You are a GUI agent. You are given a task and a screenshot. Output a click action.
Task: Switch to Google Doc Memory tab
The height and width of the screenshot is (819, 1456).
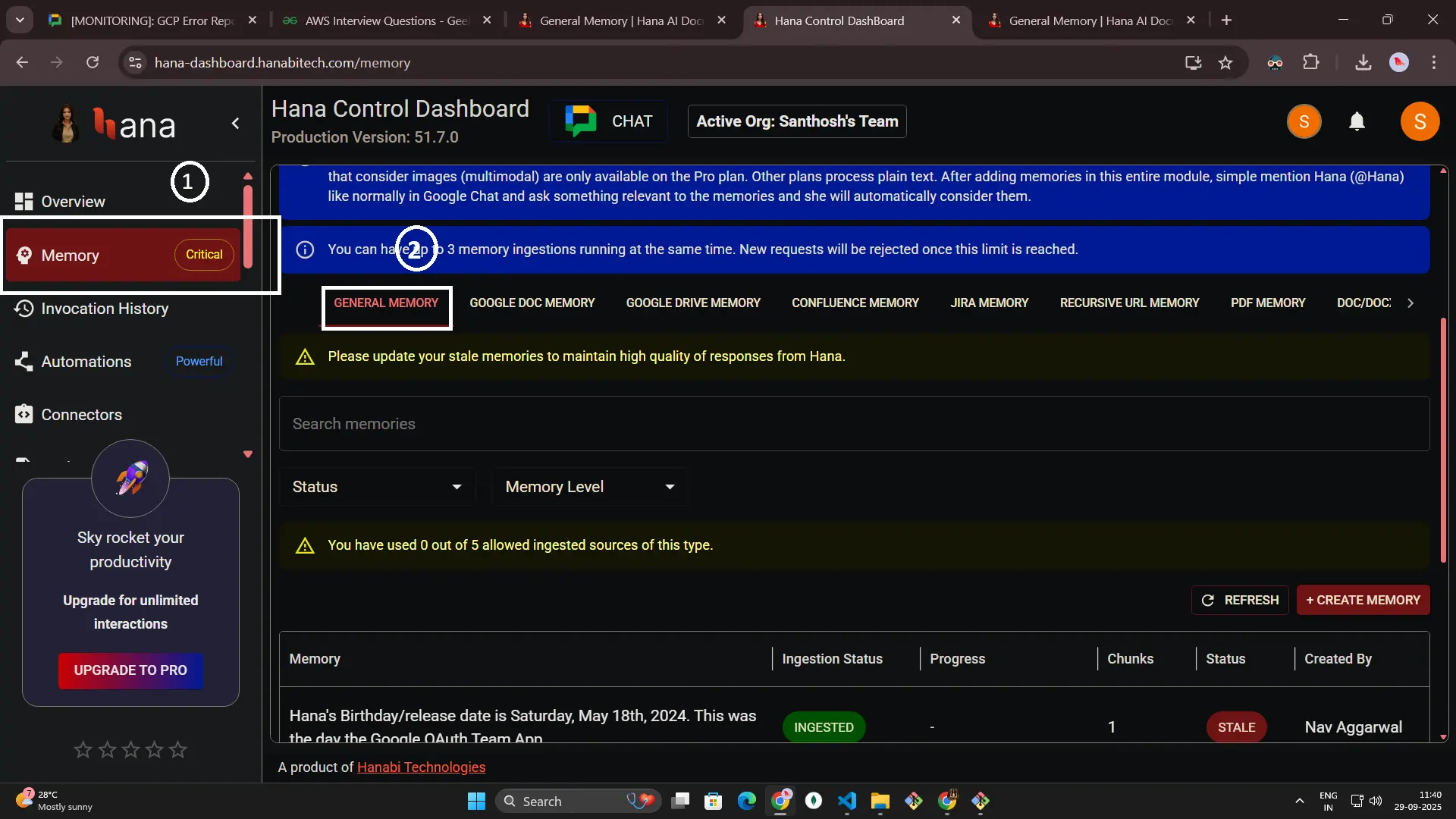coord(532,303)
